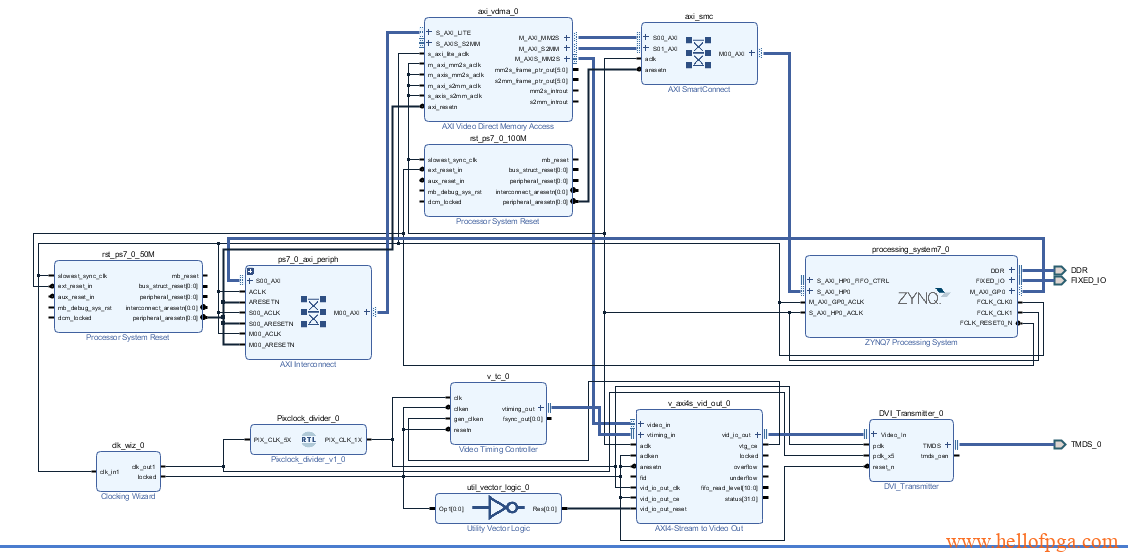This screenshot has width=1128, height=556.
Task: Select the rst_ps7_0_100M block title
Action: (497, 138)
